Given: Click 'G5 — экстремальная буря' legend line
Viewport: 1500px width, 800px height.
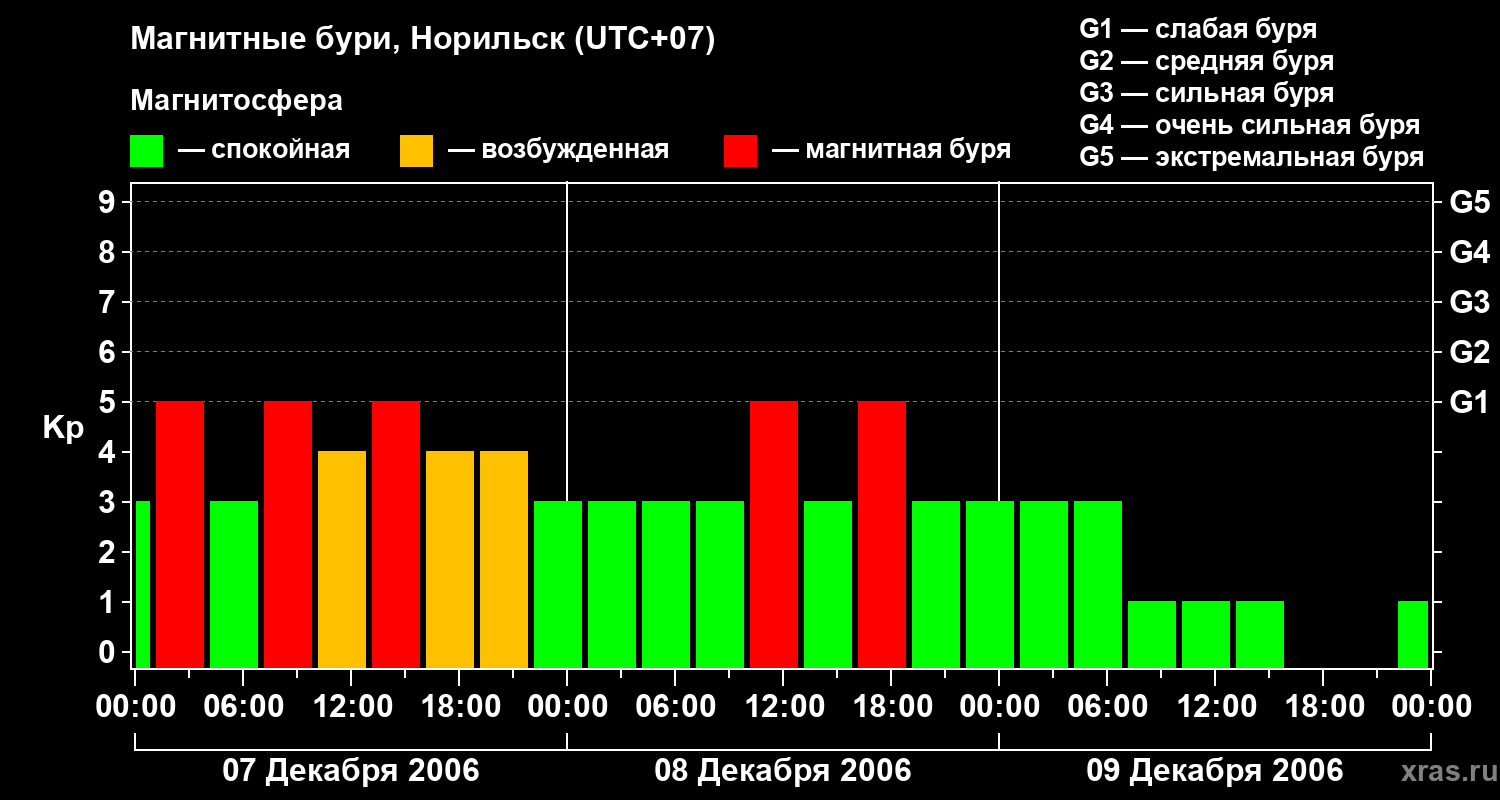Looking at the screenshot, I should tap(1252, 157).
